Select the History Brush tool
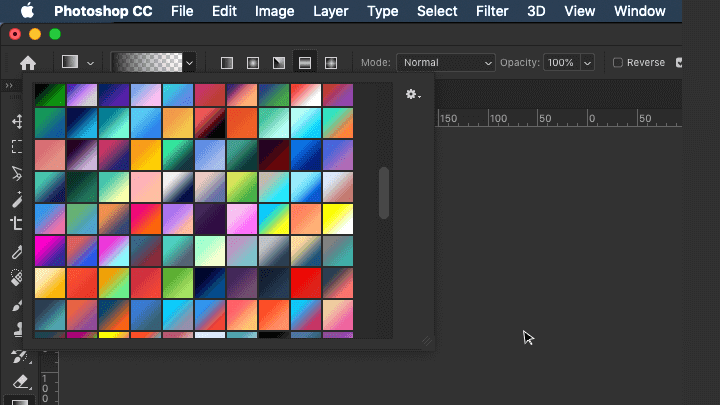 [x=19, y=356]
